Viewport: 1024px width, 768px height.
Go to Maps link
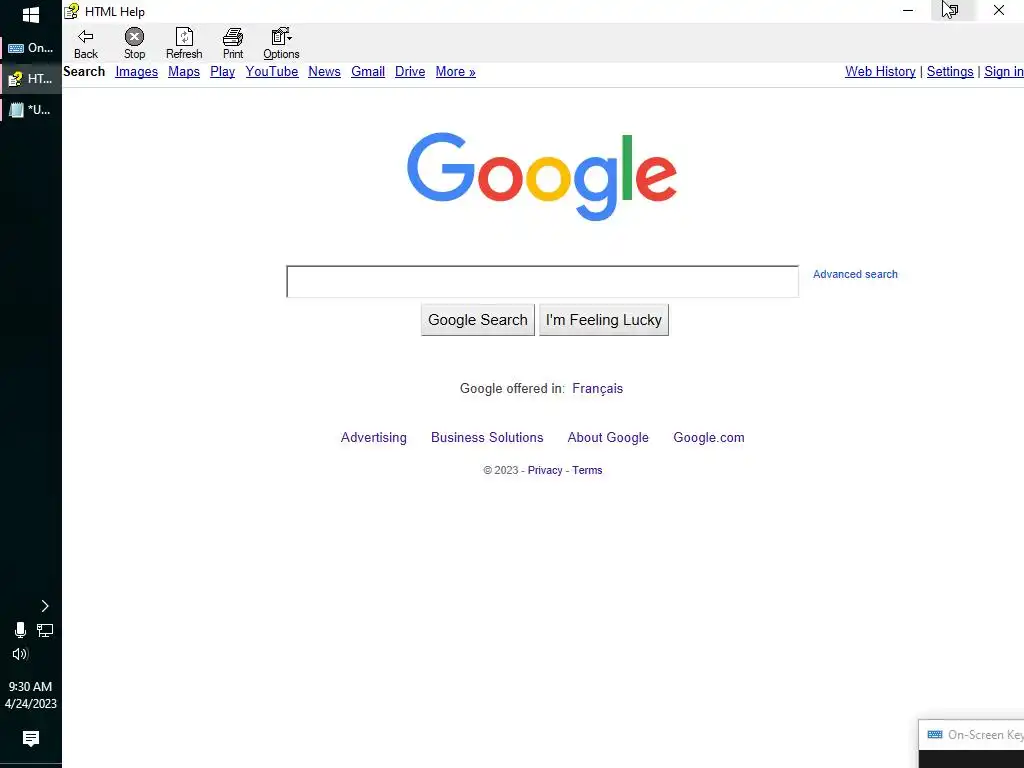(x=184, y=72)
